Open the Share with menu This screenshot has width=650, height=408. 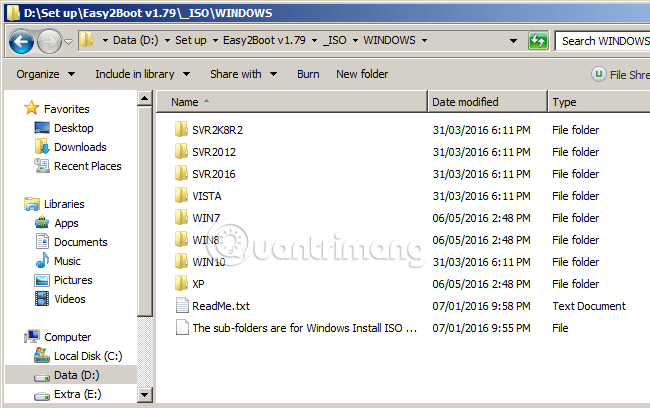tap(243, 74)
